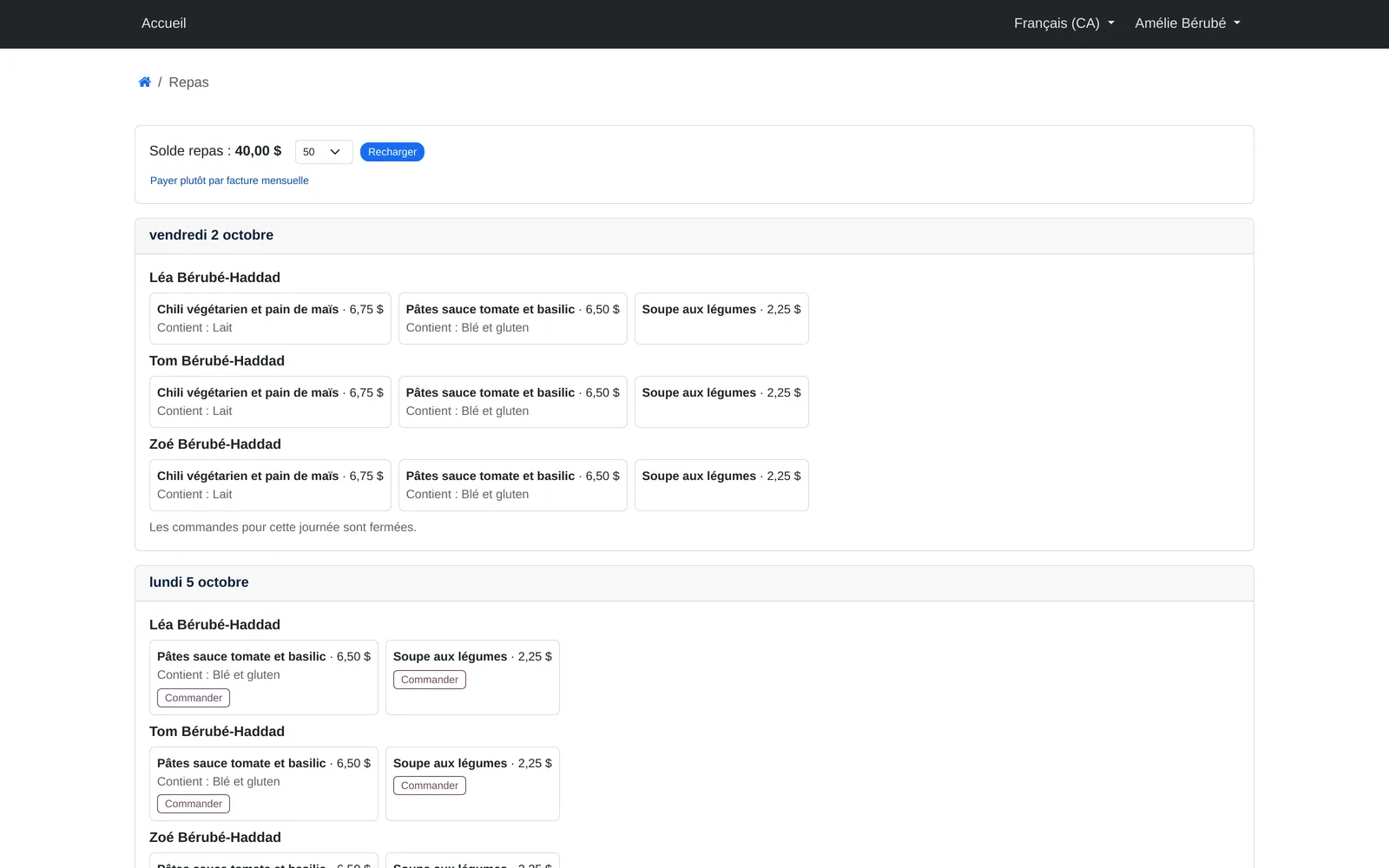The width and height of the screenshot is (1389, 868).
Task: Order Pâtes sauce tomate for Léa on Monday
Action: 194,698
